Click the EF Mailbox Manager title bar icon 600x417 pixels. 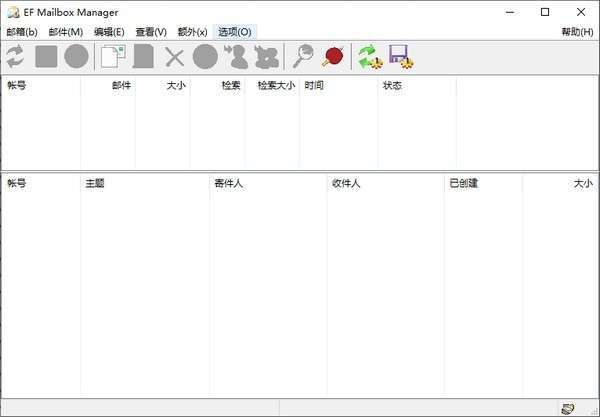pyautogui.click(x=13, y=12)
